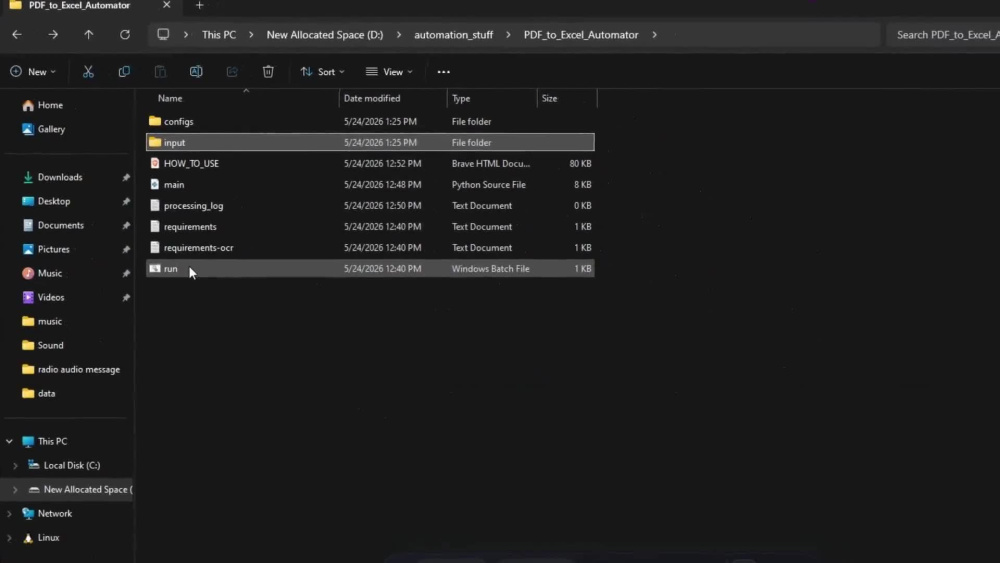The width and height of the screenshot is (1000, 563).
Task: Go to automation_stuff breadcrumb
Action: tap(453, 34)
